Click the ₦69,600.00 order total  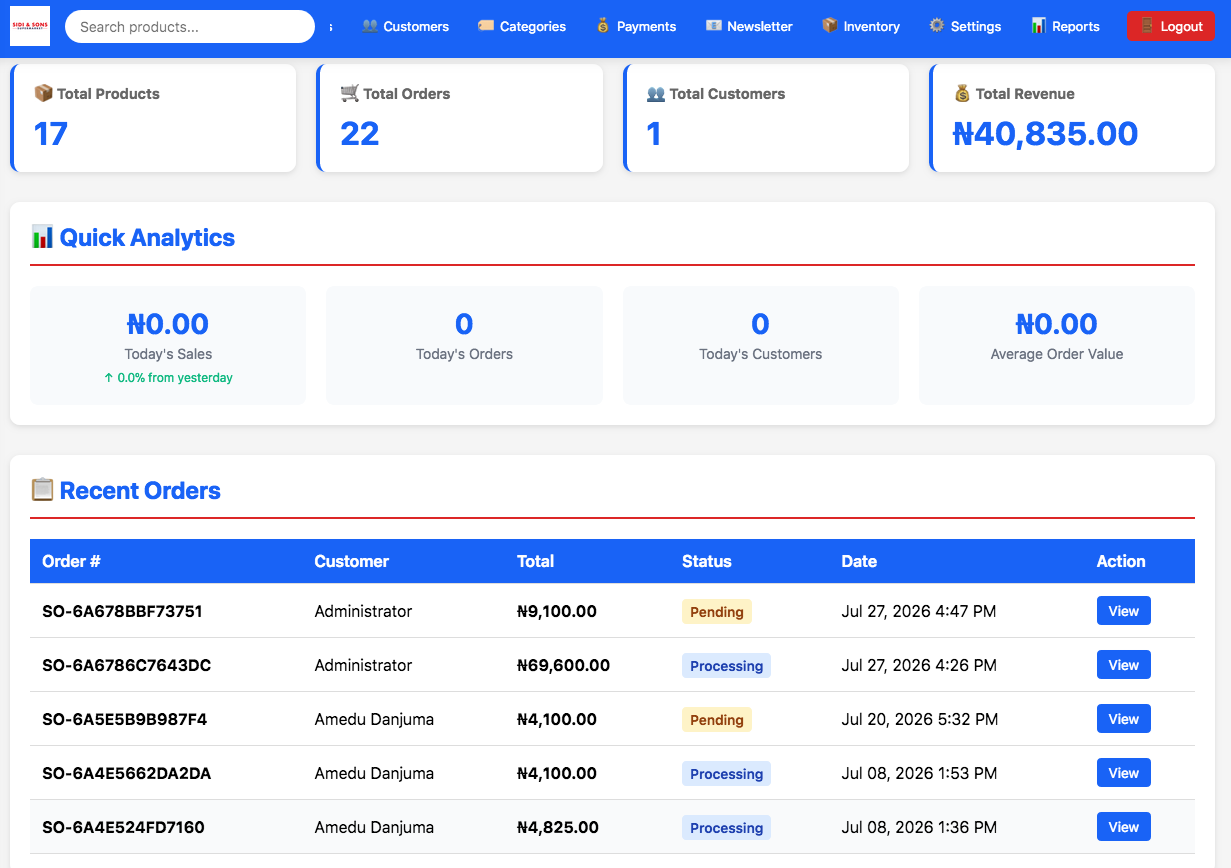(x=563, y=665)
